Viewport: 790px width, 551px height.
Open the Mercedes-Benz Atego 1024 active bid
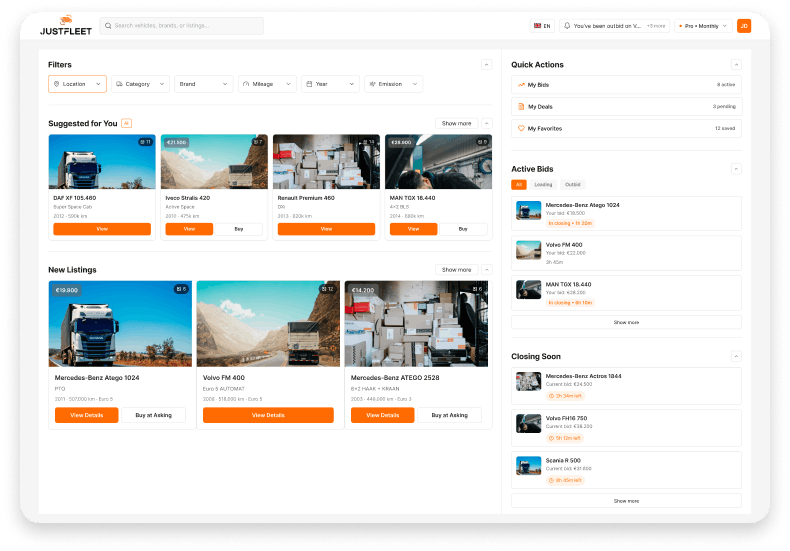(x=626, y=214)
